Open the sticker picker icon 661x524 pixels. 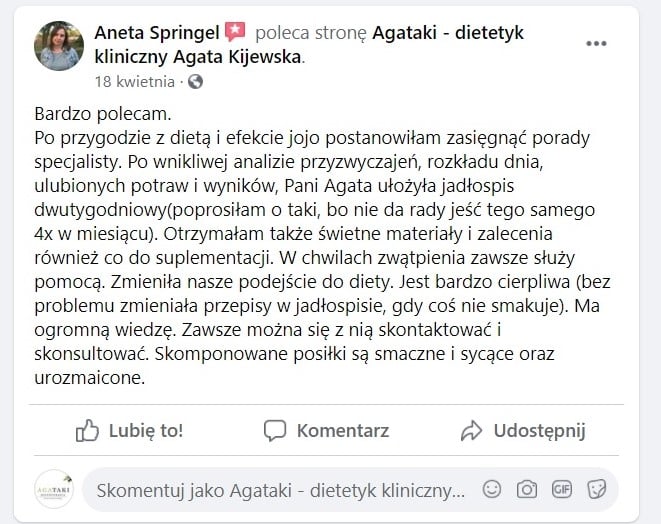[597, 489]
